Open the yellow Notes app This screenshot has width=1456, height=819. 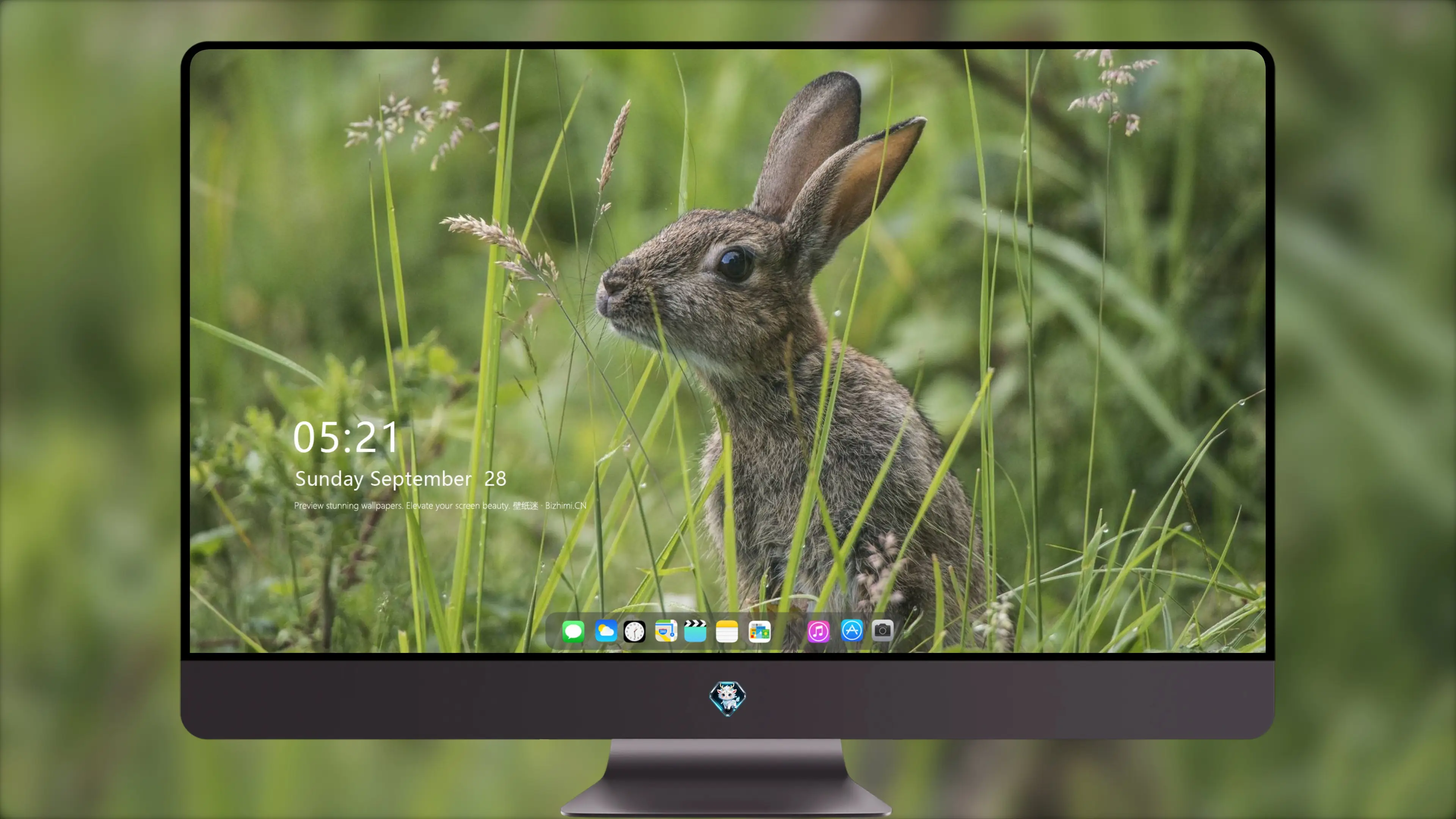(727, 631)
